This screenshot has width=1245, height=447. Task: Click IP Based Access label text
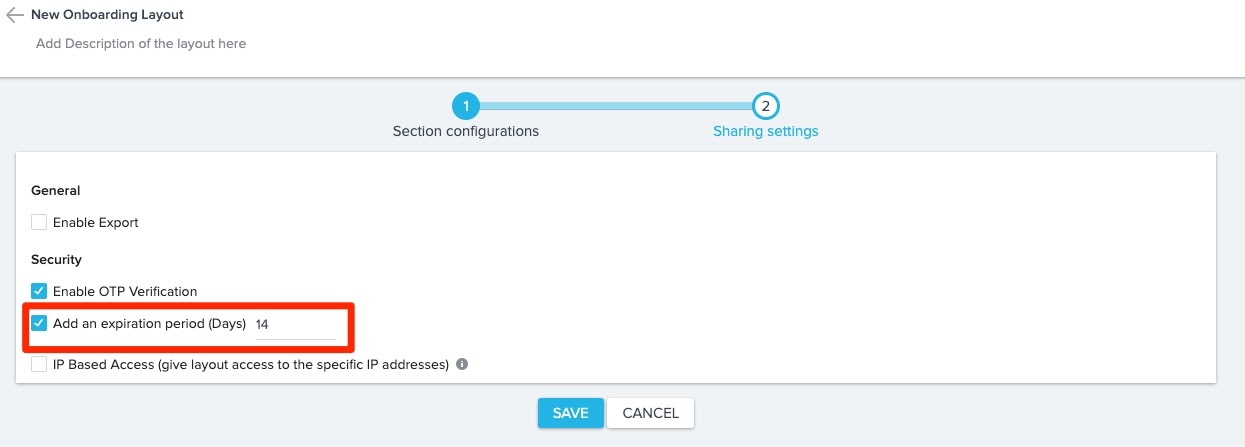point(251,365)
